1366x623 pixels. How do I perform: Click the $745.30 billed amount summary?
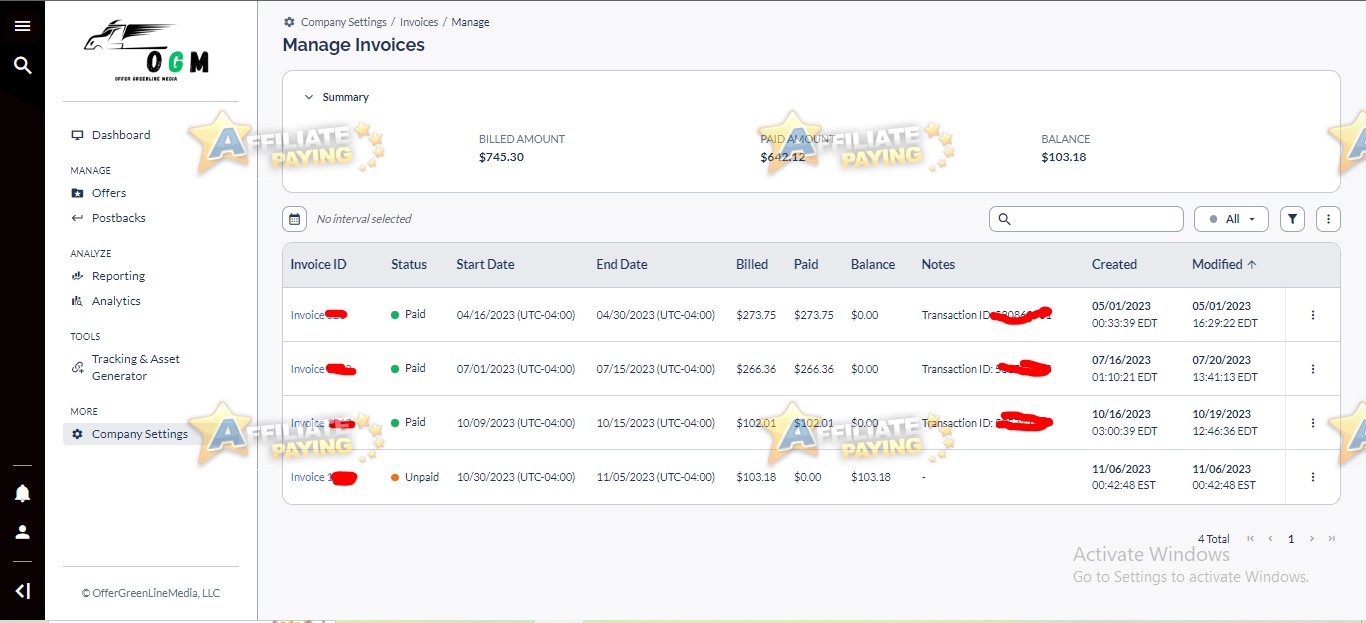click(x=501, y=157)
